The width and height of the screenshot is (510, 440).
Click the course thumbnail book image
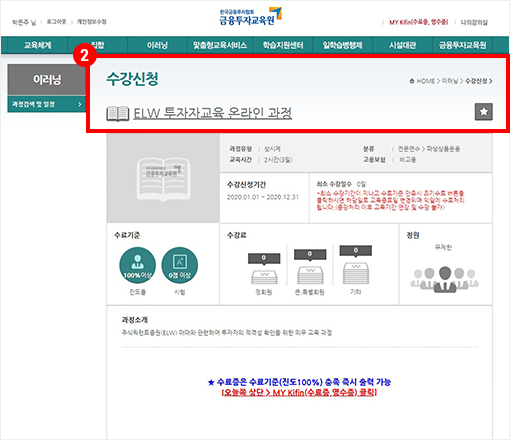(163, 179)
